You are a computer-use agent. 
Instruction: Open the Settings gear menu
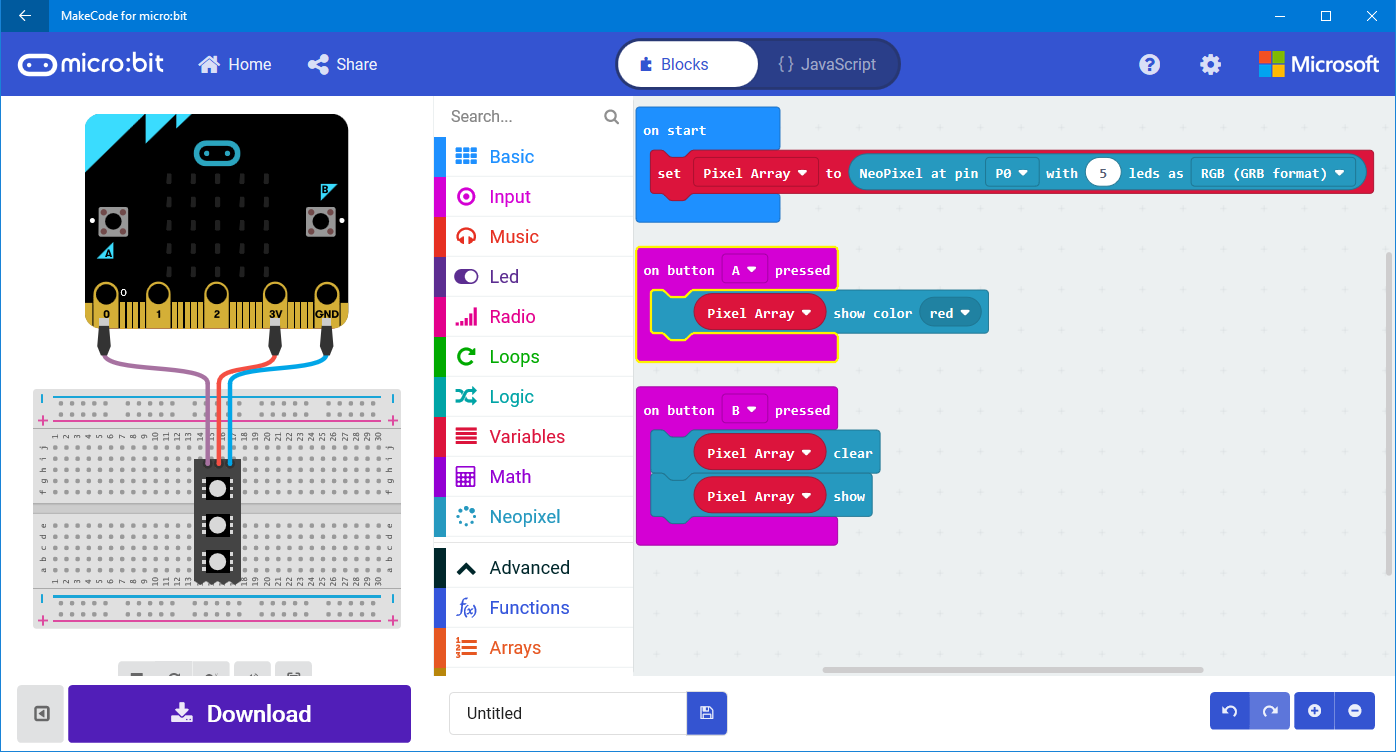point(1210,64)
